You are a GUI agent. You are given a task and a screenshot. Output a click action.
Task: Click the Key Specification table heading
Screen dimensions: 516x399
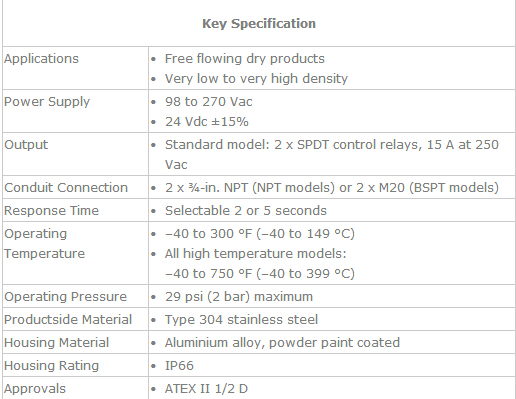(x=259, y=24)
